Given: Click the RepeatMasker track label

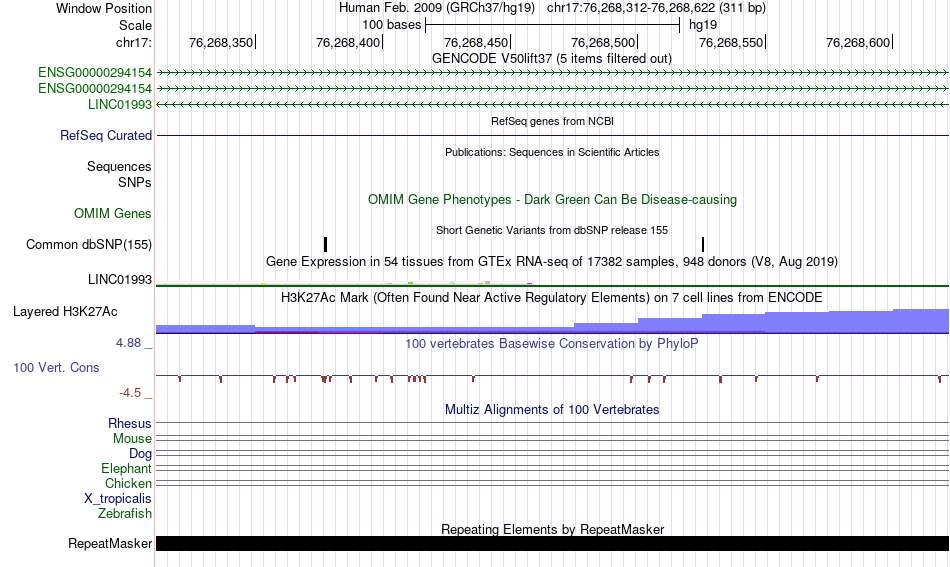Looking at the screenshot, I should pyautogui.click(x=110, y=543).
